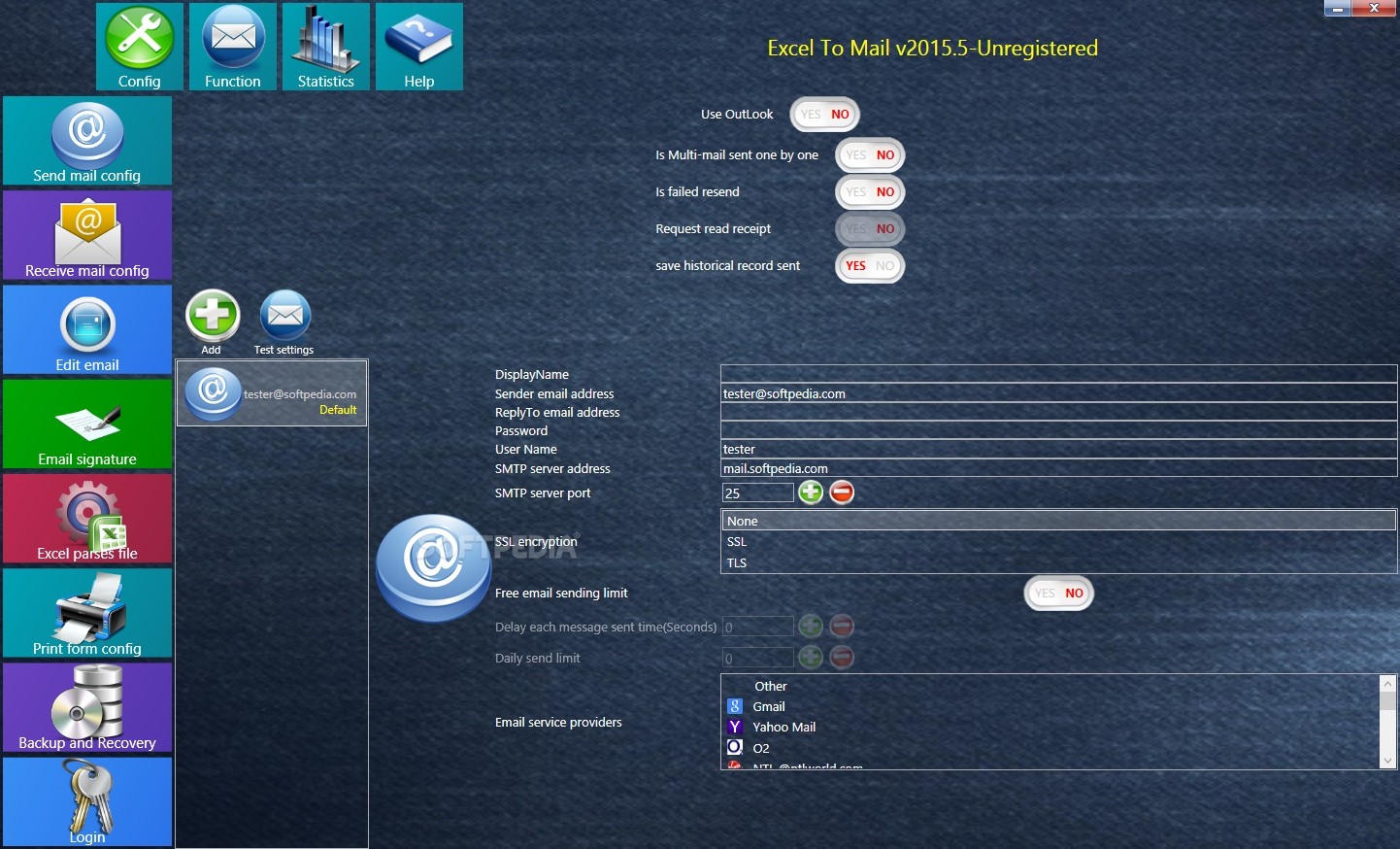This screenshot has width=1400, height=849.
Task: Toggle the Request read receipt switch
Action: [x=870, y=229]
